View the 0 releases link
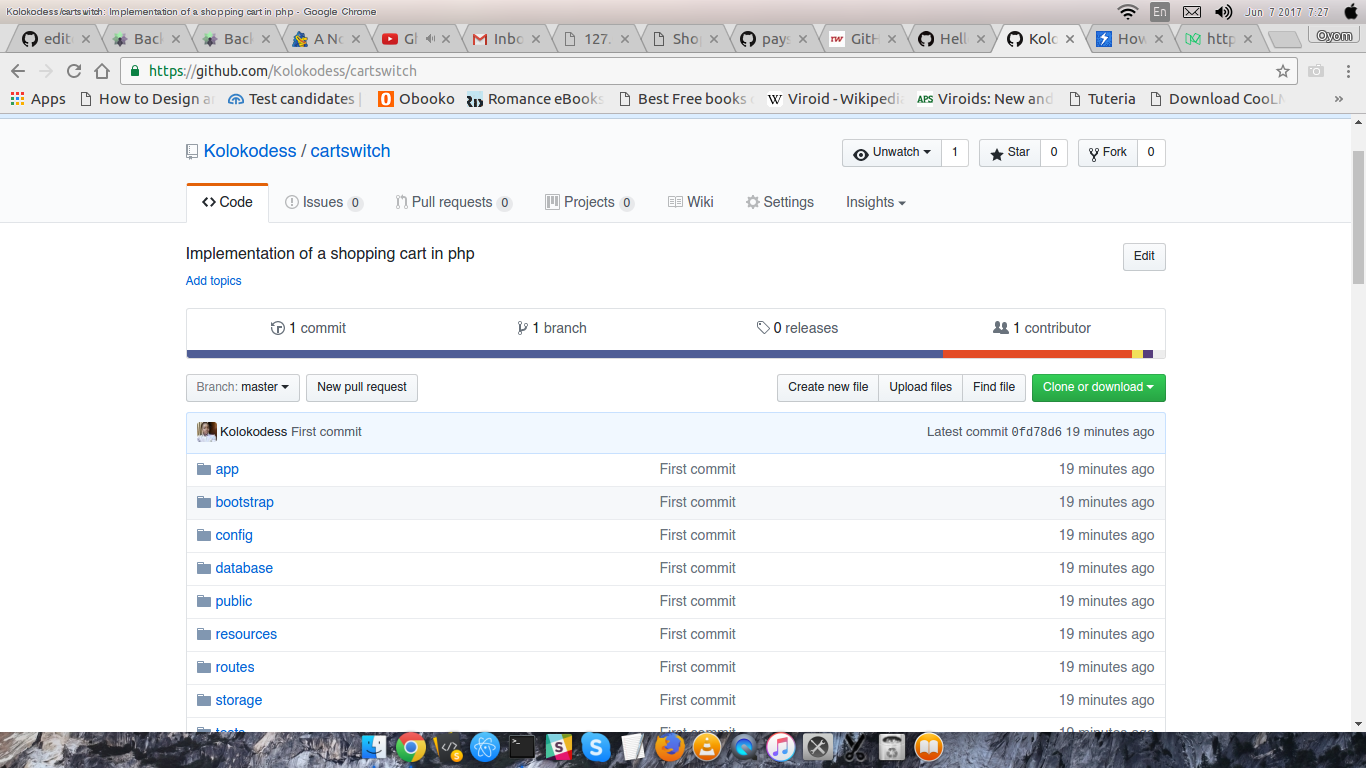 [x=797, y=328]
